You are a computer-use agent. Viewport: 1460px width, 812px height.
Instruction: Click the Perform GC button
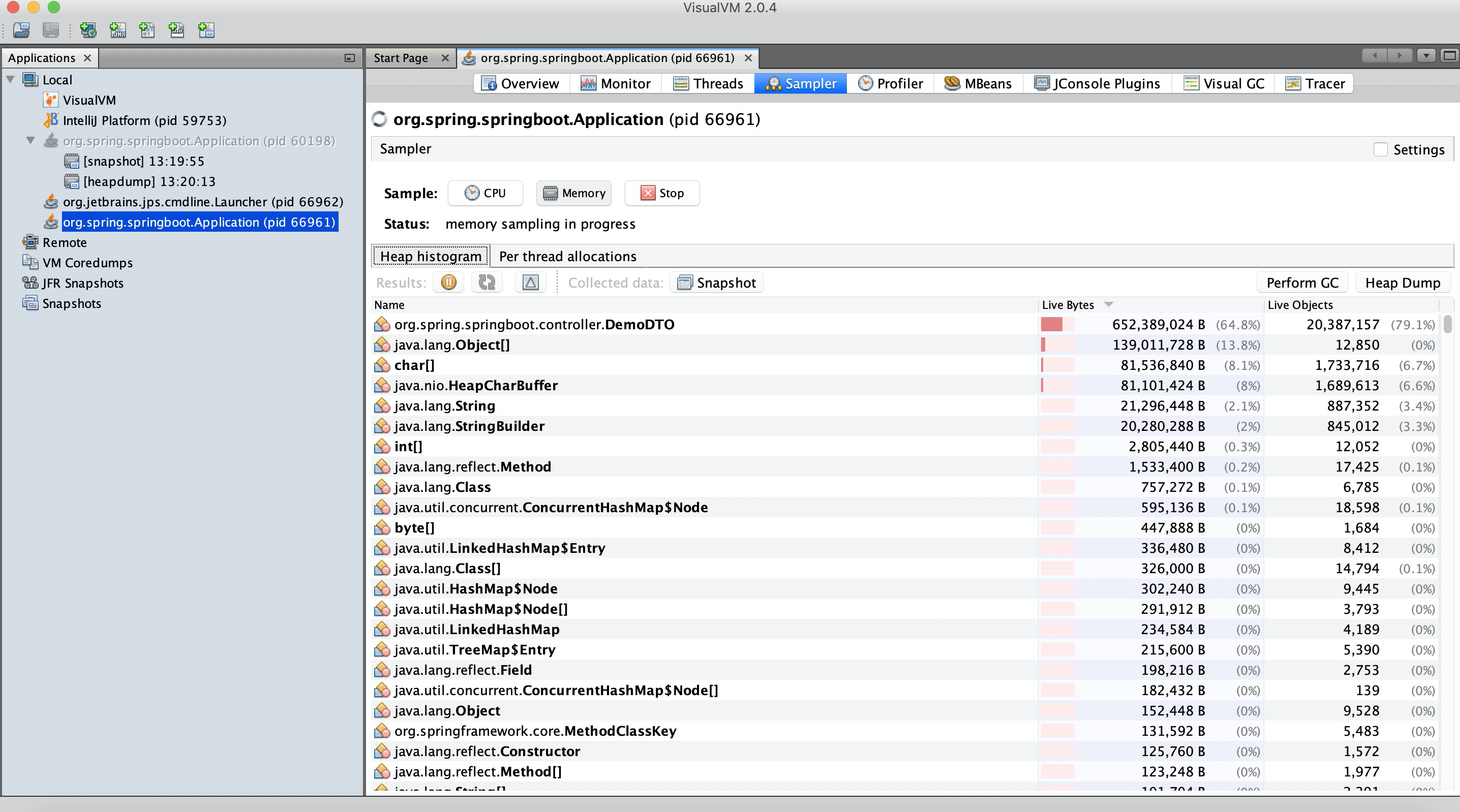click(1302, 282)
